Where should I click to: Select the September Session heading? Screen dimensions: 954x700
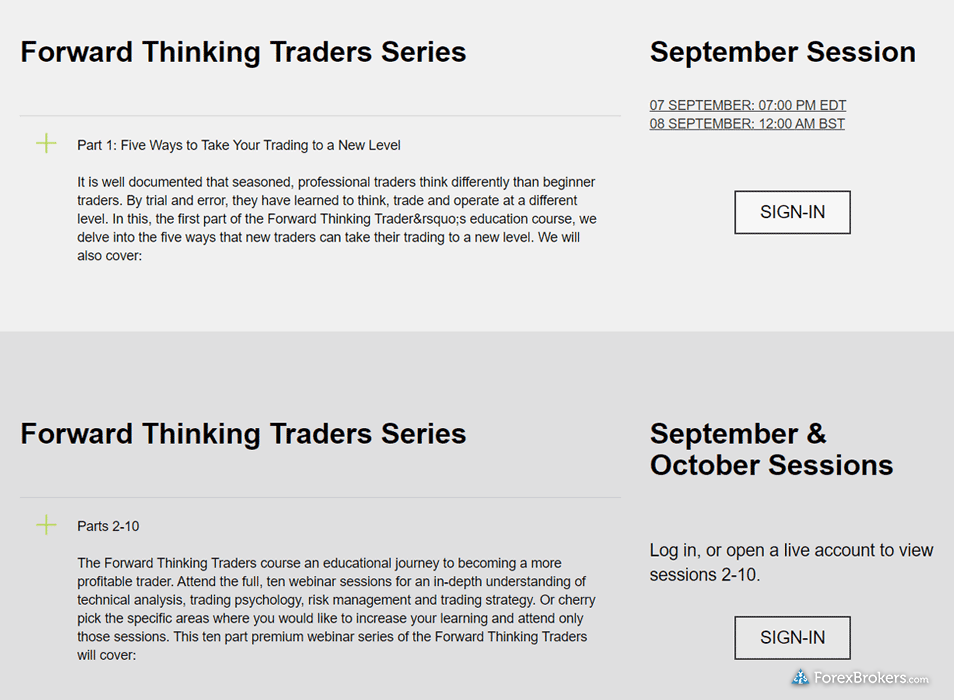pyautogui.click(x=782, y=52)
